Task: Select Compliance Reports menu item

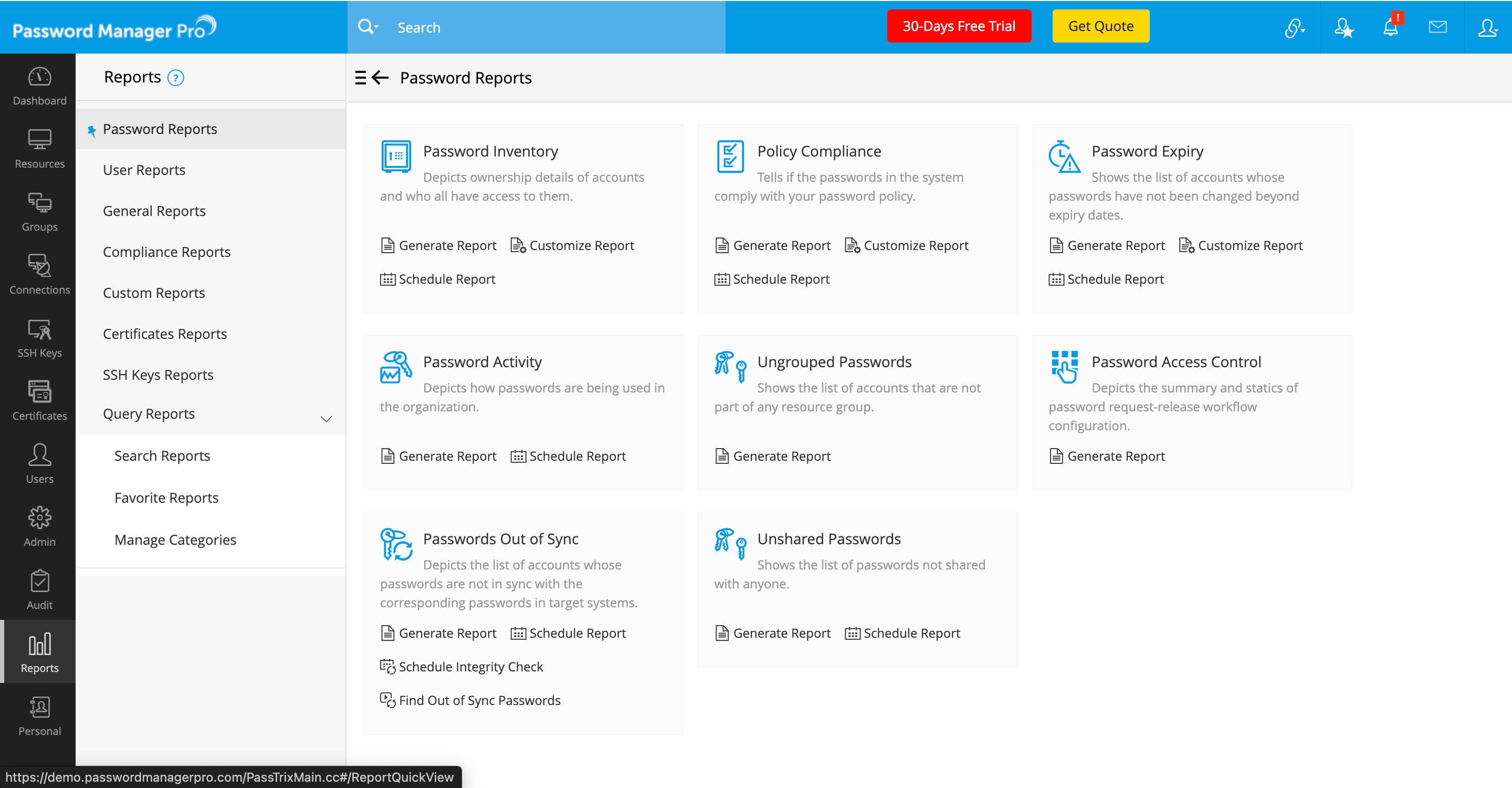Action: point(167,252)
